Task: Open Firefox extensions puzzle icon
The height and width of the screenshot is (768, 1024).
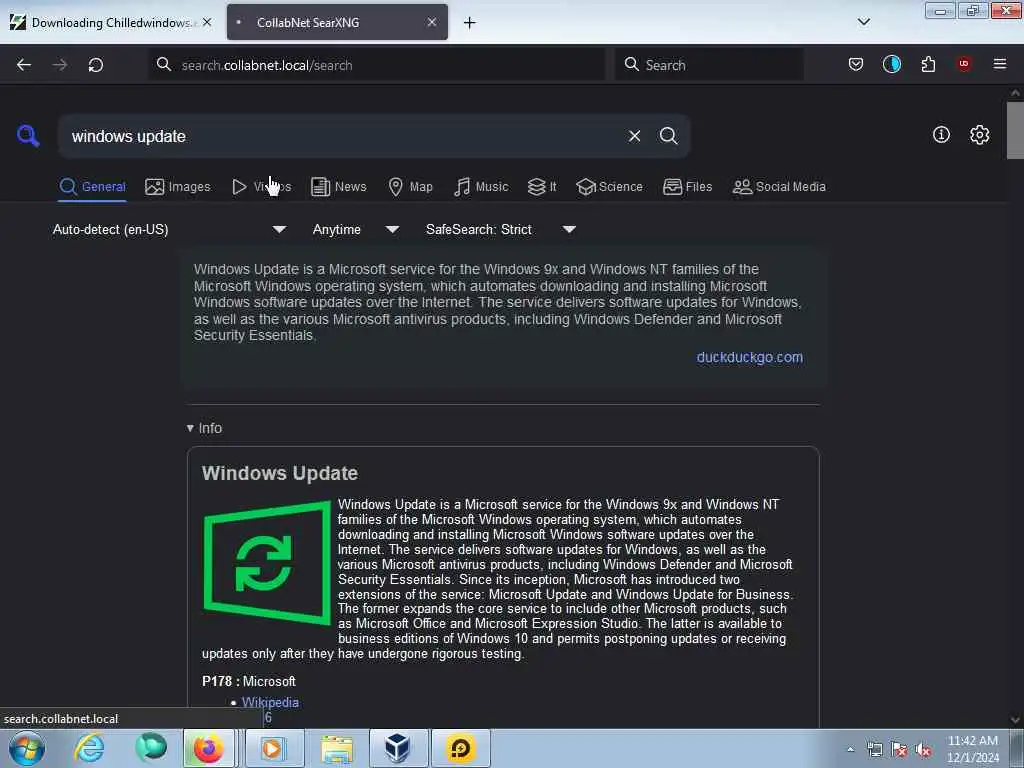Action: tap(928, 64)
